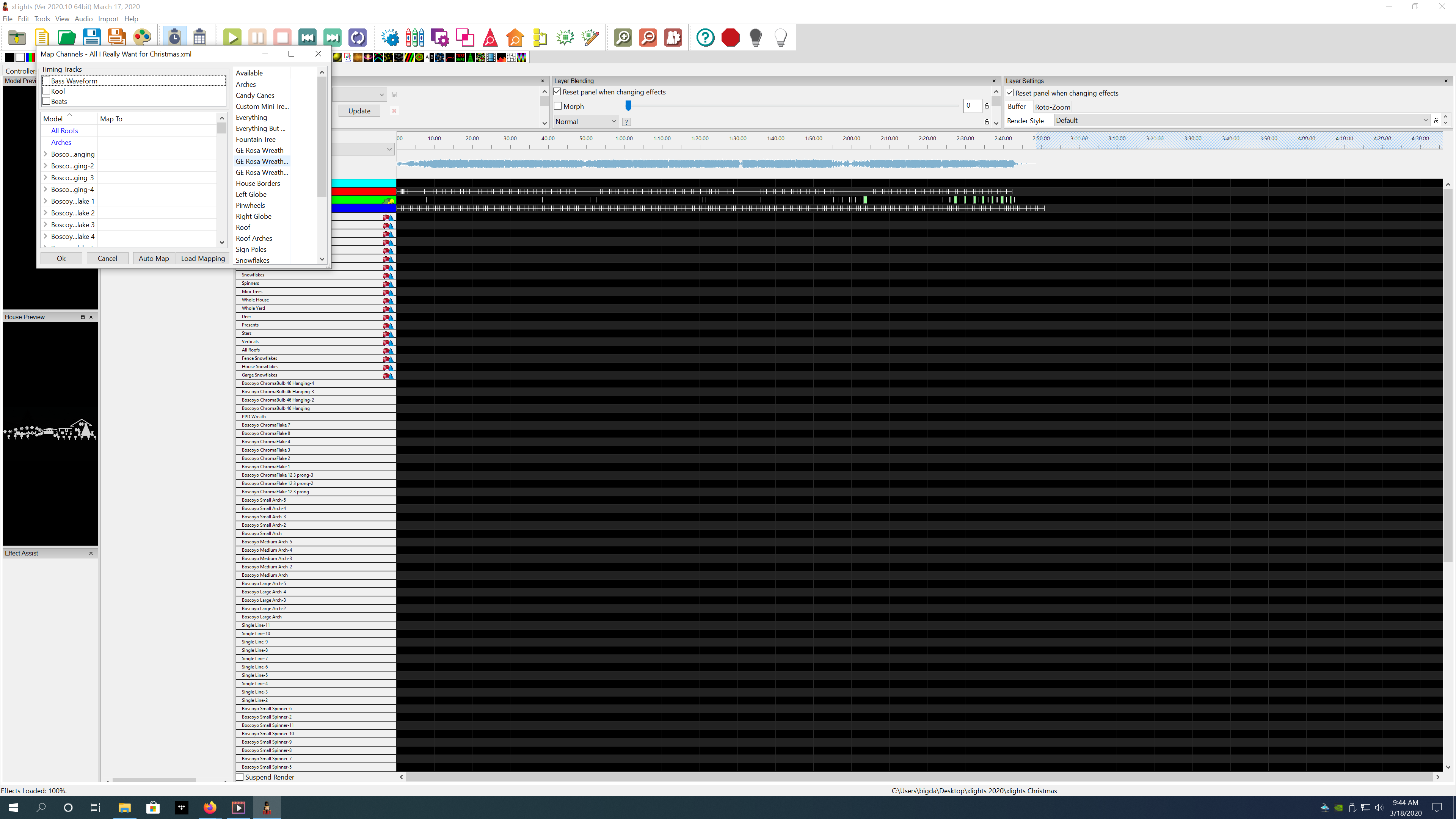Expand the Boscoy...lake 1 model entry
1456x819 pixels.
(x=46, y=201)
